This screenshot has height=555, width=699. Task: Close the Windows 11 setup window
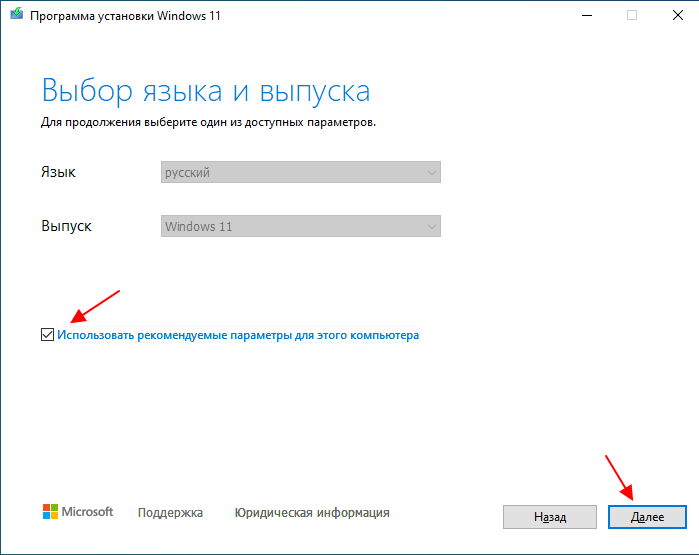[678, 16]
